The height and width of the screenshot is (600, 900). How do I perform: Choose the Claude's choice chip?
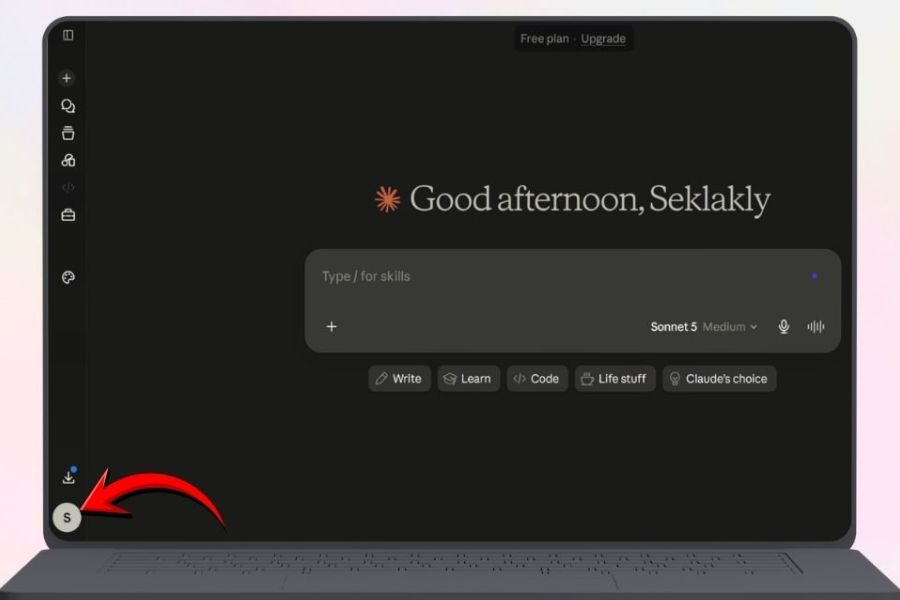[x=719, y=379]
